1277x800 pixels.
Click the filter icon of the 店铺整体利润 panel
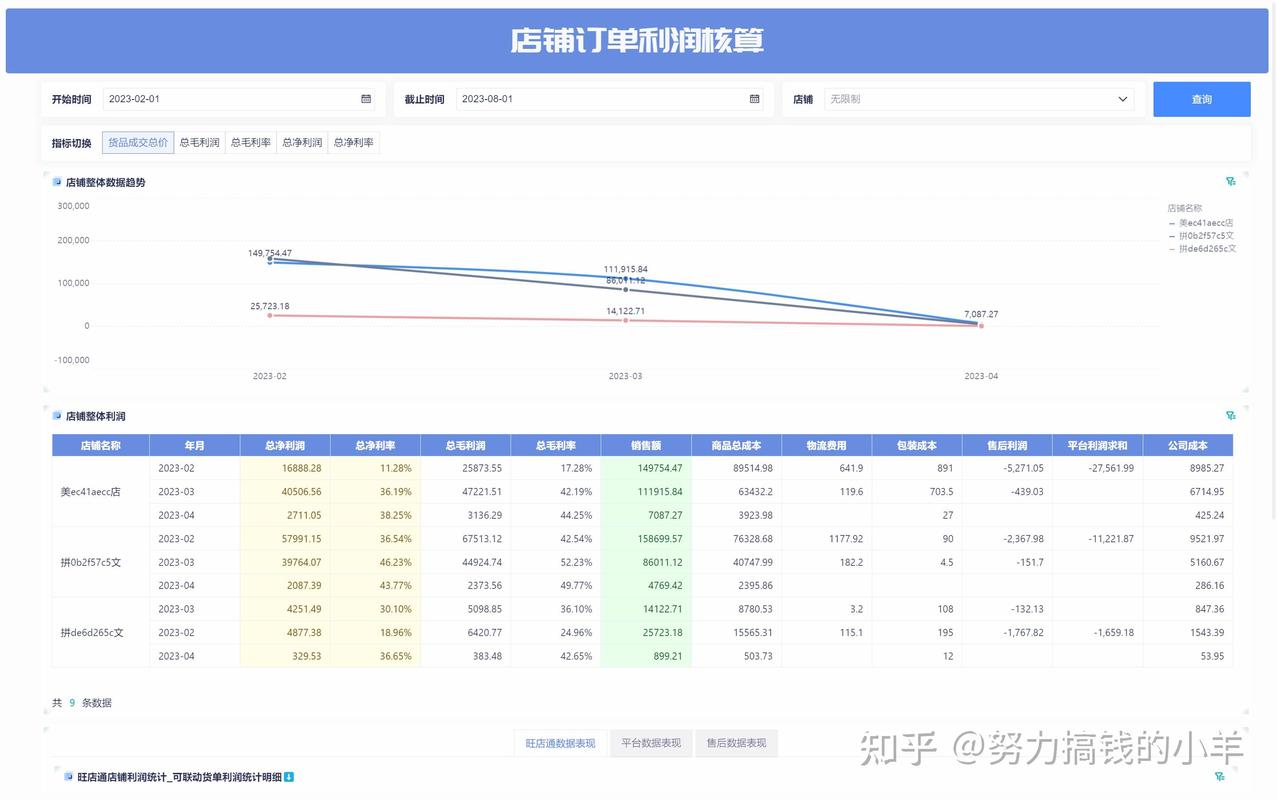[1231, 415]
